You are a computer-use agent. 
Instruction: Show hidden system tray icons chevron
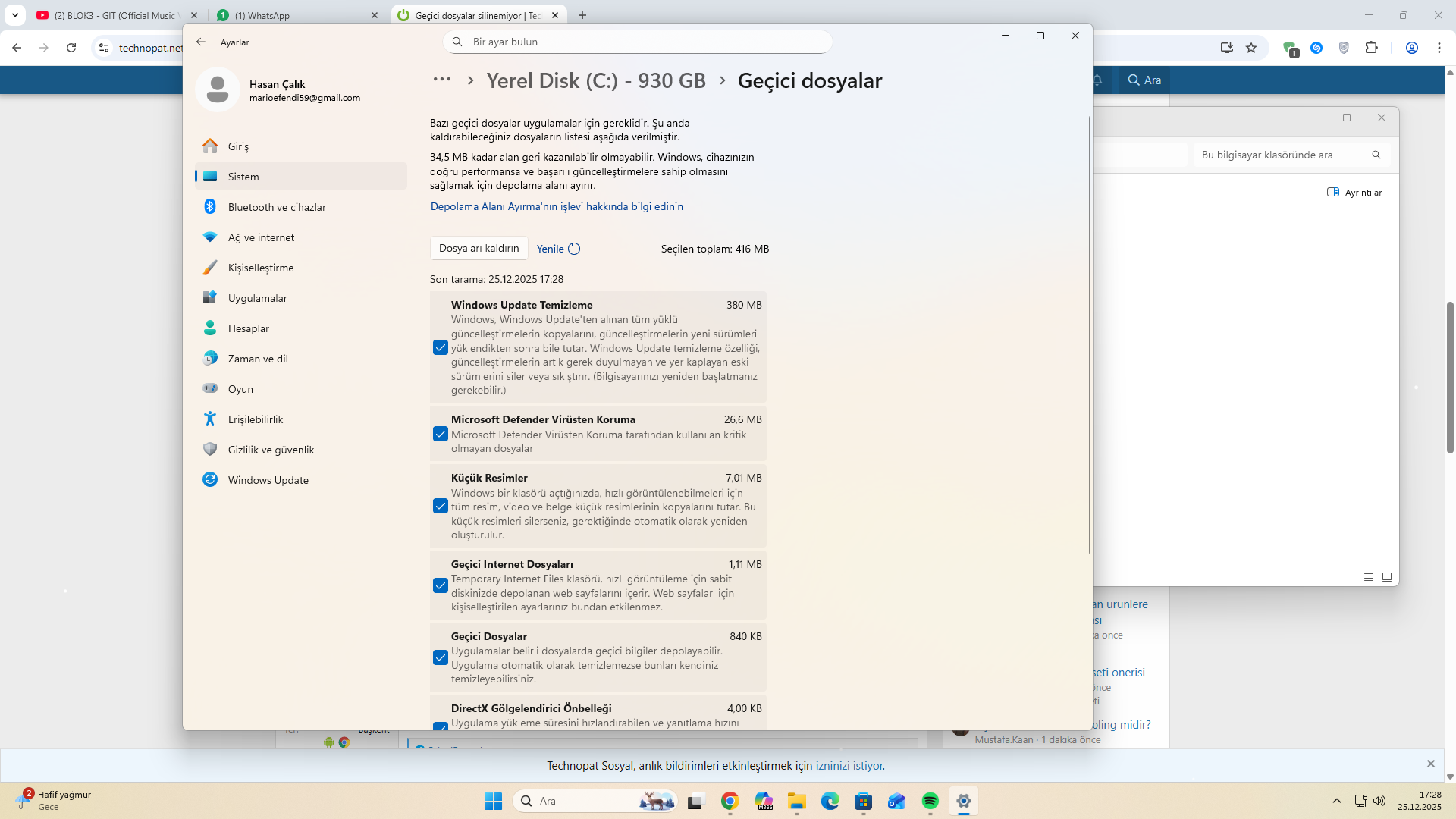click(1337, 801)
